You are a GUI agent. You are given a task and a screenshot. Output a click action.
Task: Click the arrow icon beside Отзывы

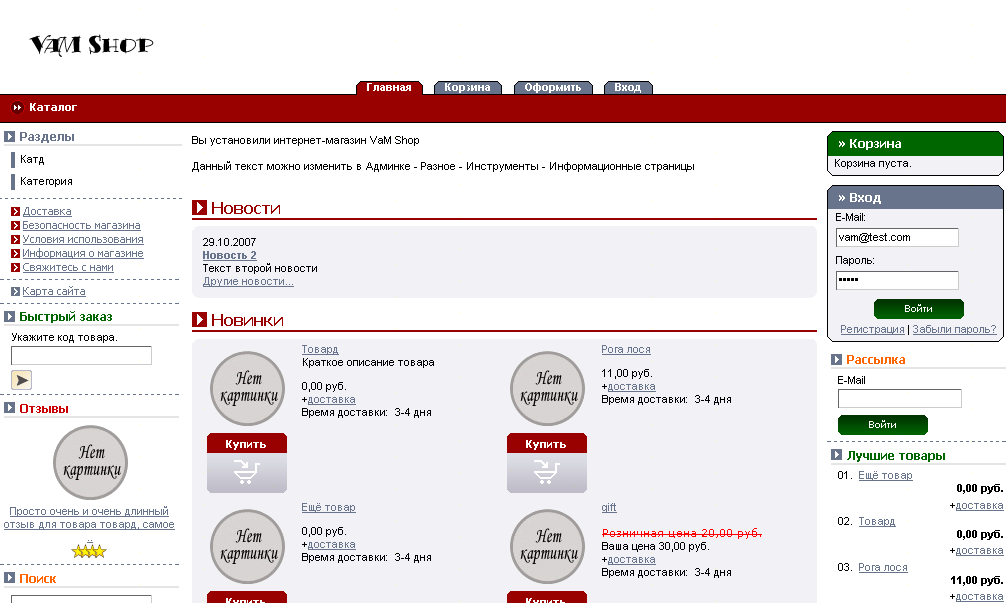coord(10,408)
